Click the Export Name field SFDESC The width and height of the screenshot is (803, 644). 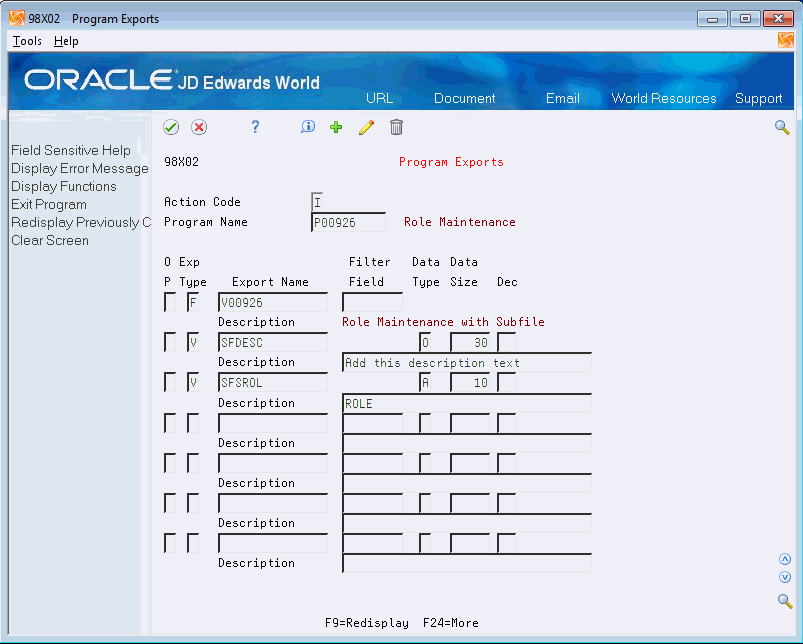tap(273, 342)
